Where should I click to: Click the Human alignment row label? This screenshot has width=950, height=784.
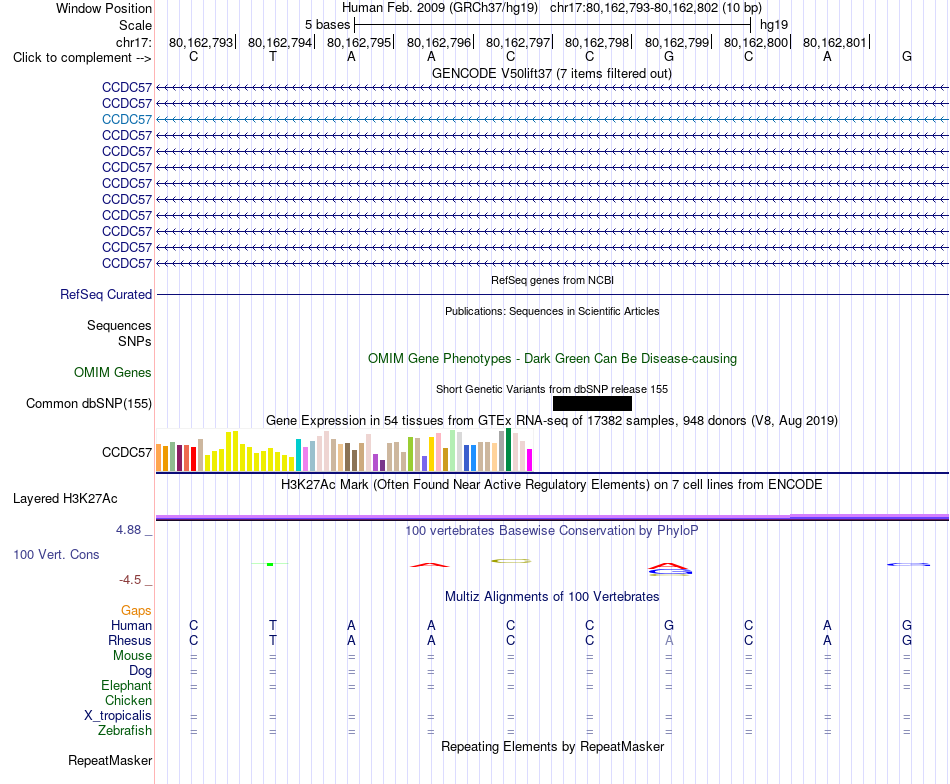(x=131, y=625)
